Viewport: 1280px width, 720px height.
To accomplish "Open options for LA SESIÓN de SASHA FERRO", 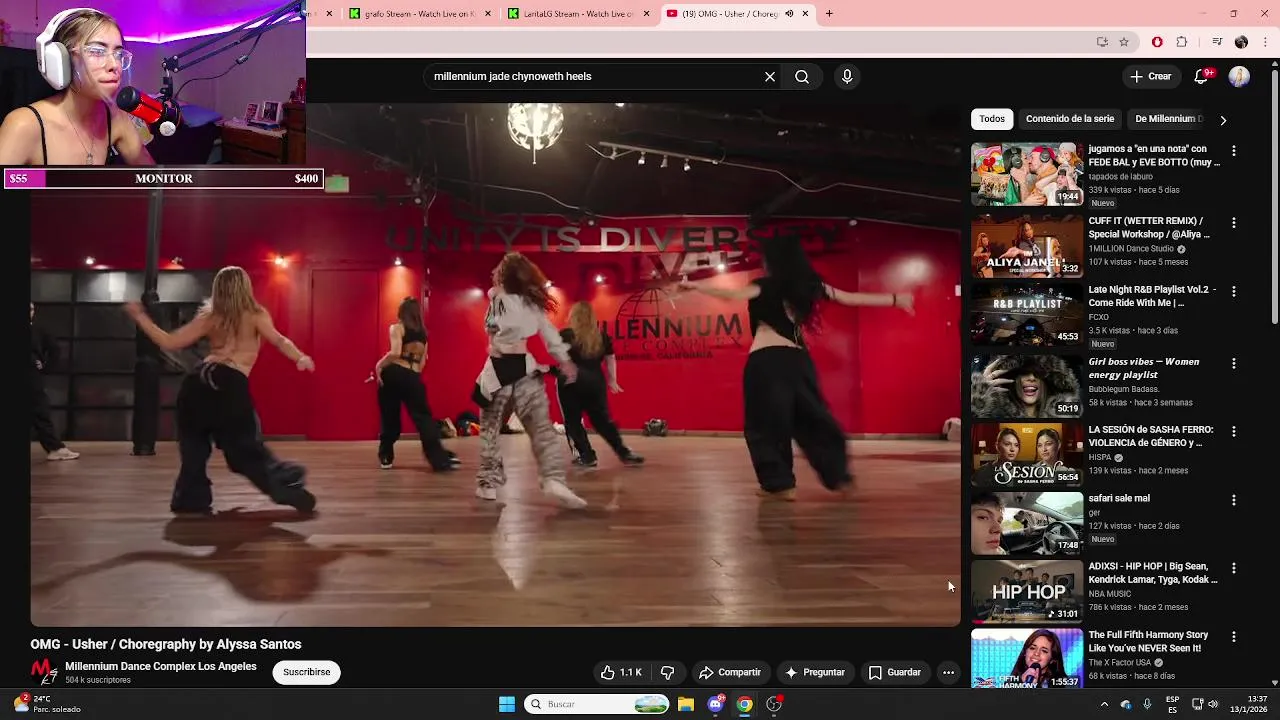I will 1234,431.
